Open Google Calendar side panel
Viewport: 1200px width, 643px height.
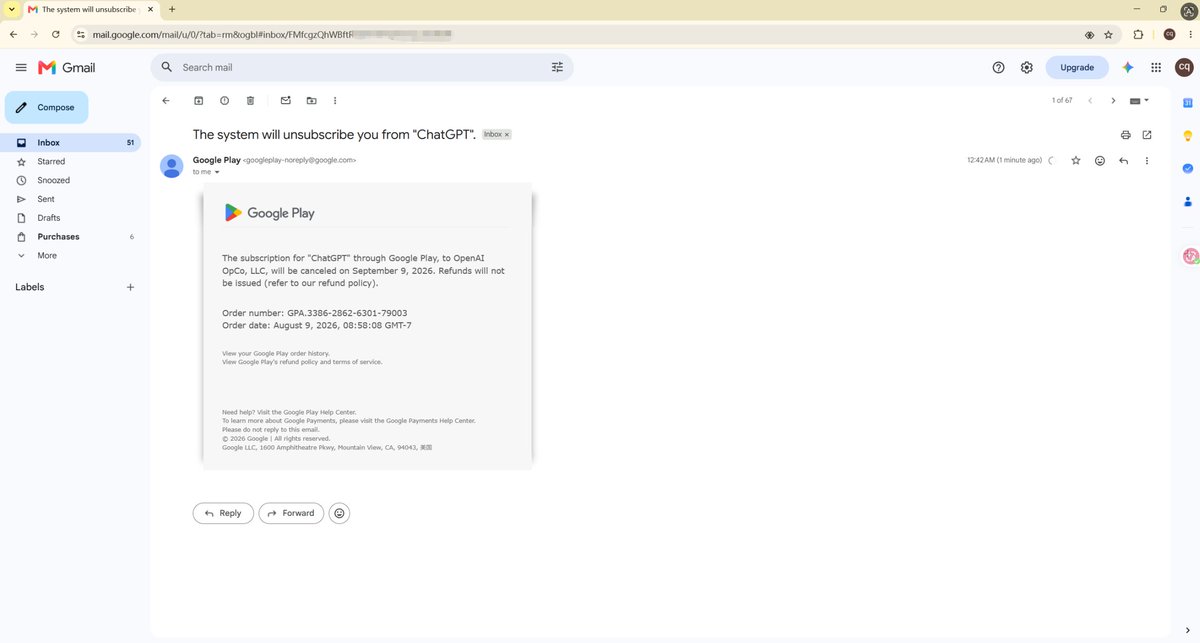(x=1187, y=102)
